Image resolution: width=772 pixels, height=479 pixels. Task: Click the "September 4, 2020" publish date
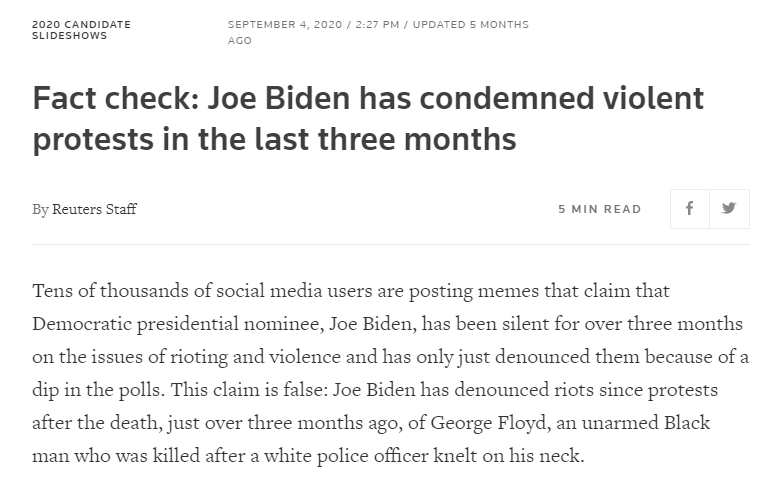[x=284, y=24]
